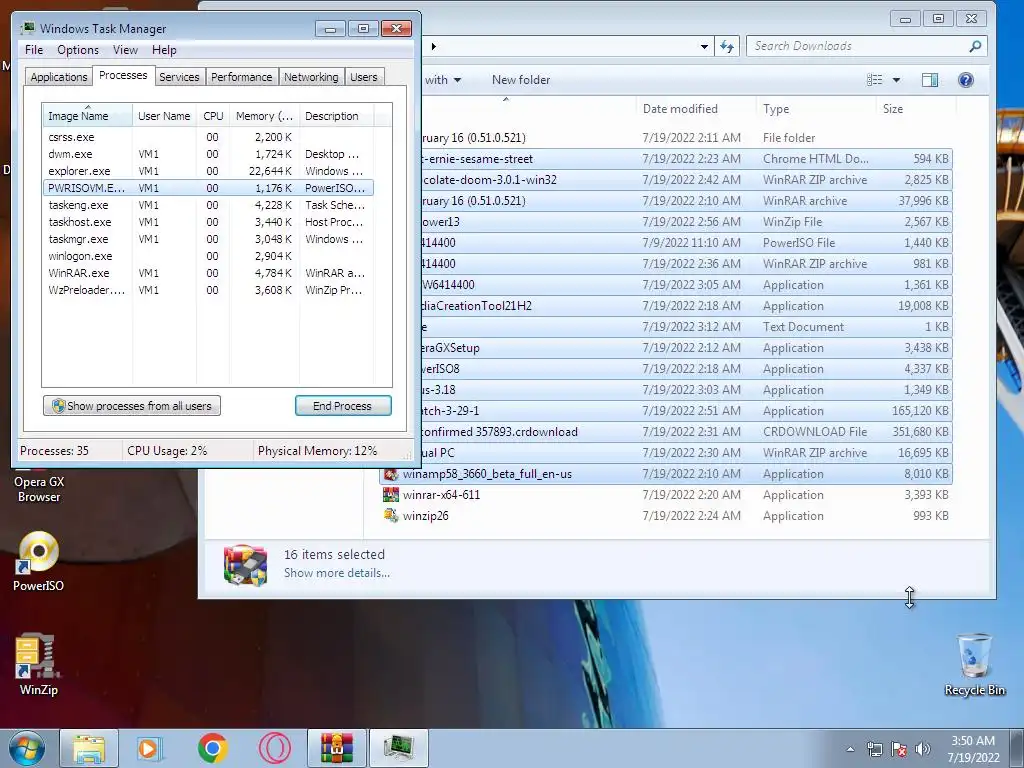
Task: Switch to Applications tab
Action: click(x=59, y=76)
